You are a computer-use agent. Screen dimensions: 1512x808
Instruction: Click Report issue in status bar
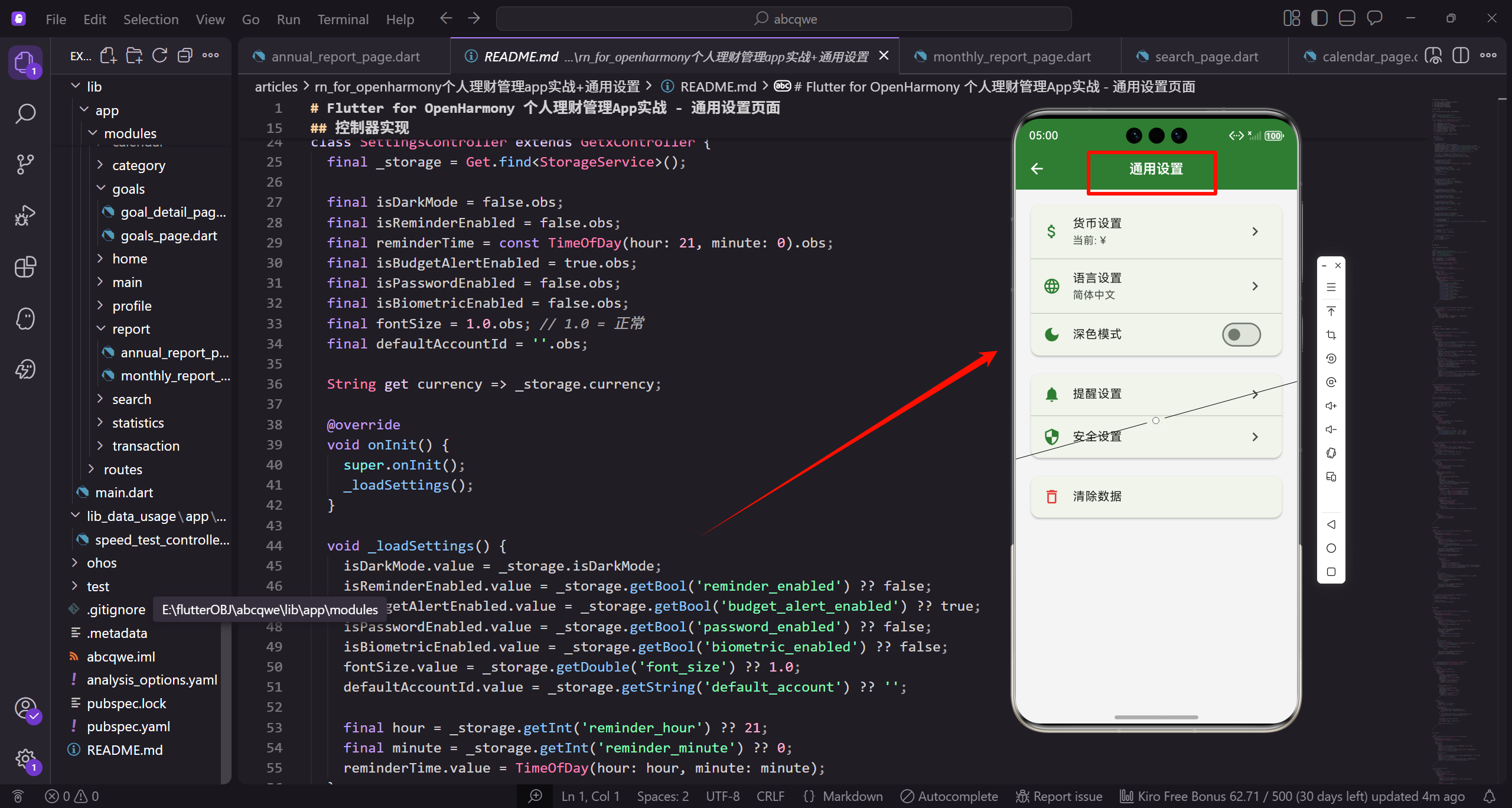coord(1058,796)
